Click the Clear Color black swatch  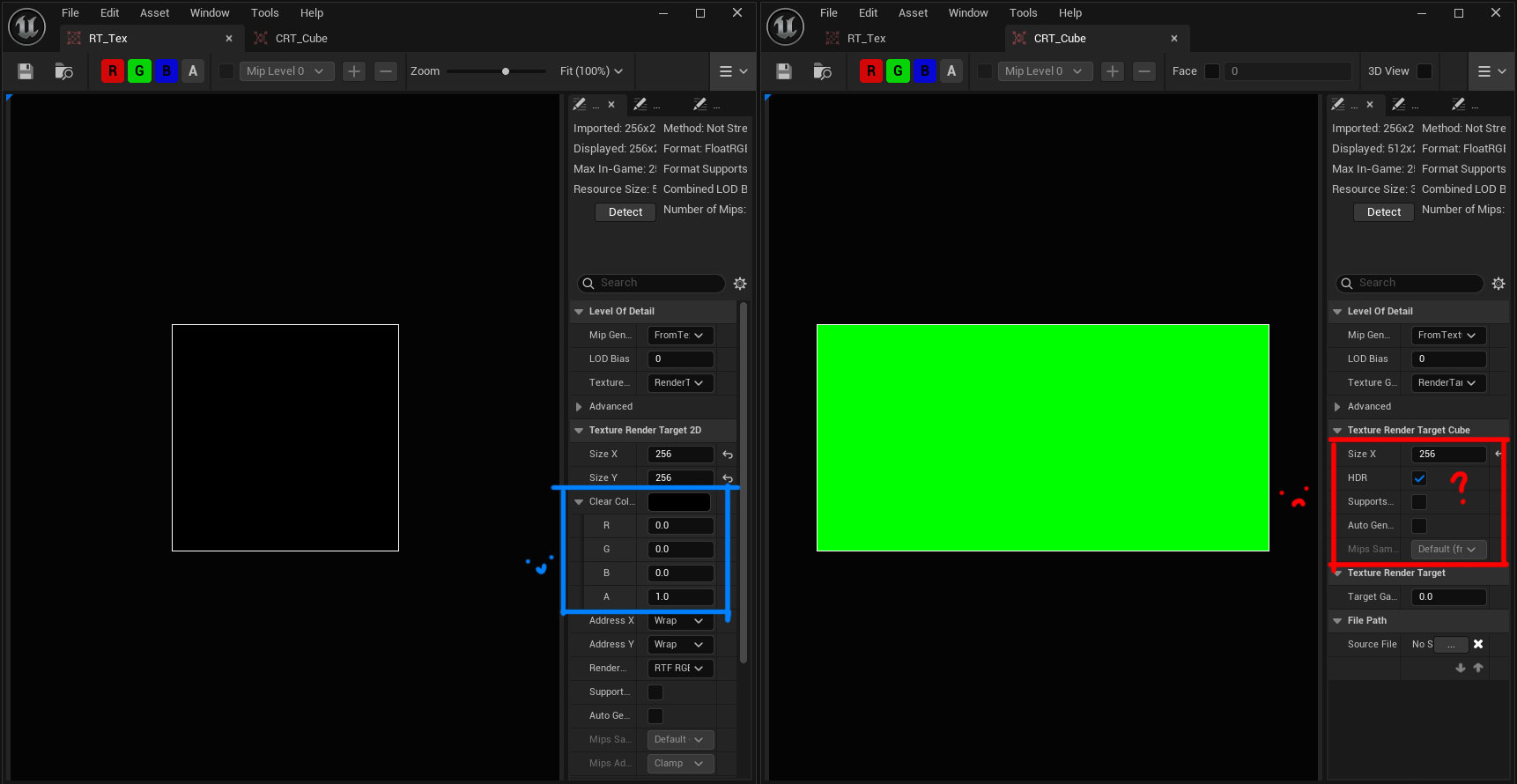pos(679,502)
